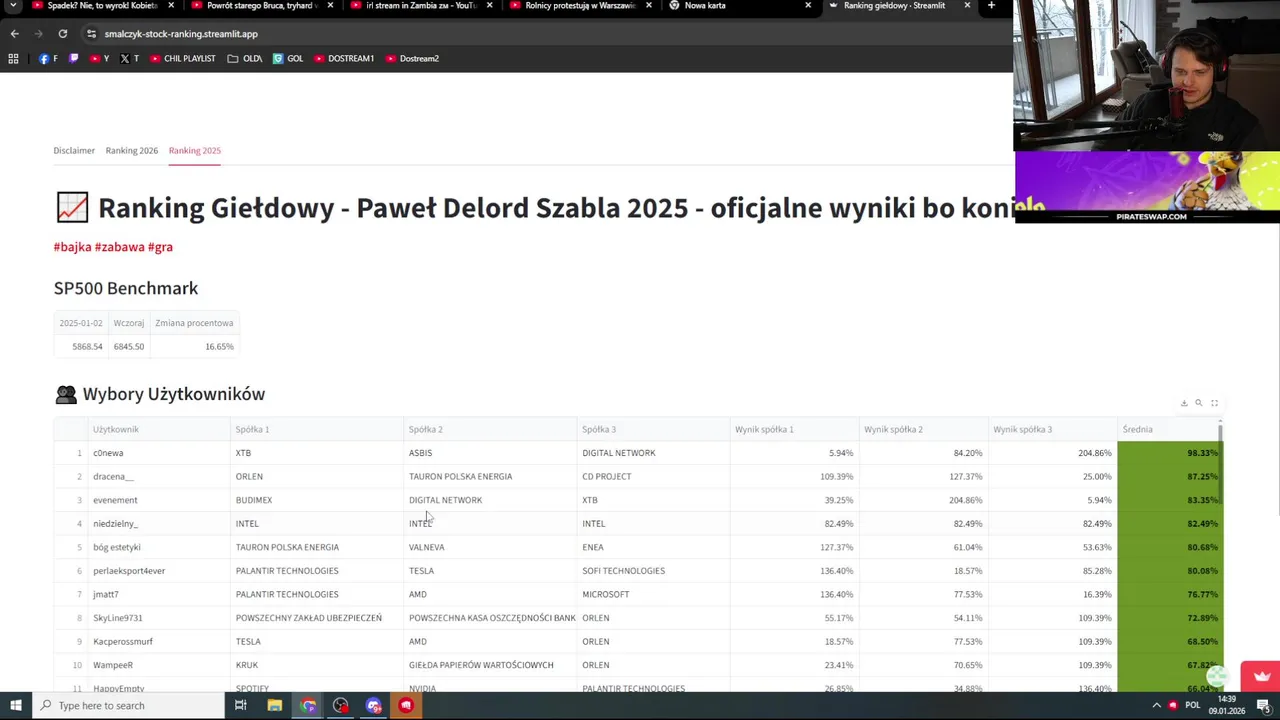The width and height of the screenshot is (1280, 720).
Task: Select the SkyLine9731 user cell
Action: [x=159, y=618]
